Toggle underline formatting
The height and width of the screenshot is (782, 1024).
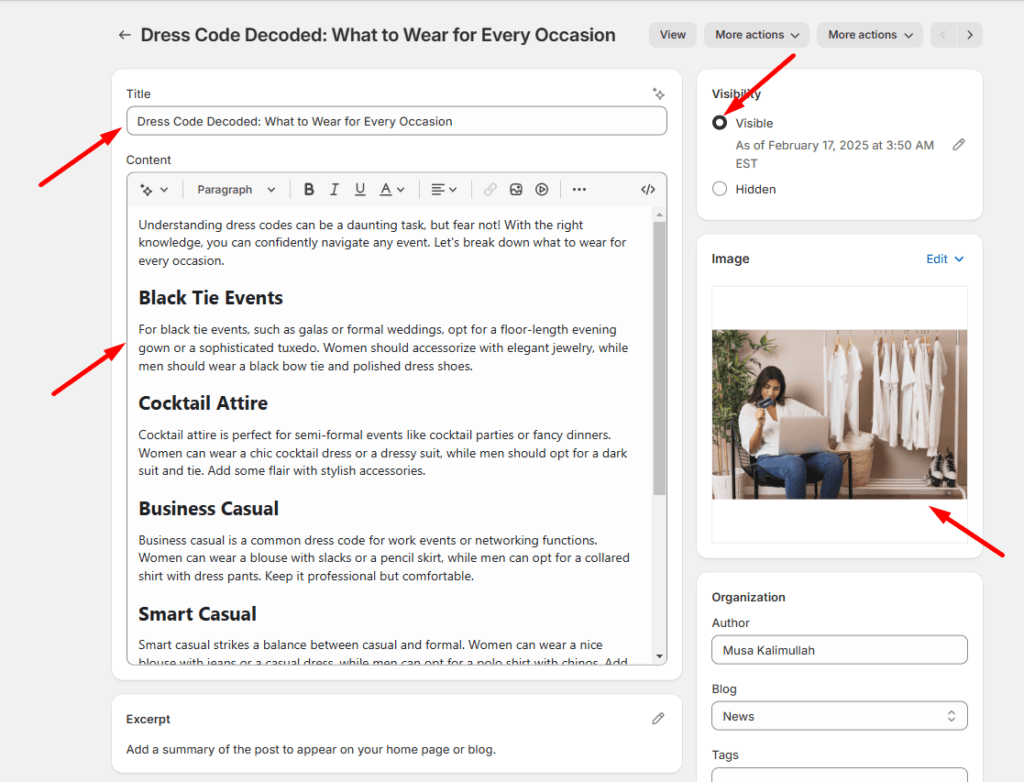(360, 189)
